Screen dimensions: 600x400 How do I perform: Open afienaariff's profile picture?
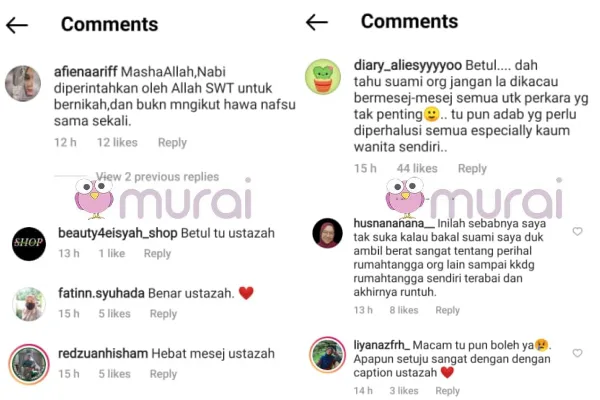pos(23,83)
